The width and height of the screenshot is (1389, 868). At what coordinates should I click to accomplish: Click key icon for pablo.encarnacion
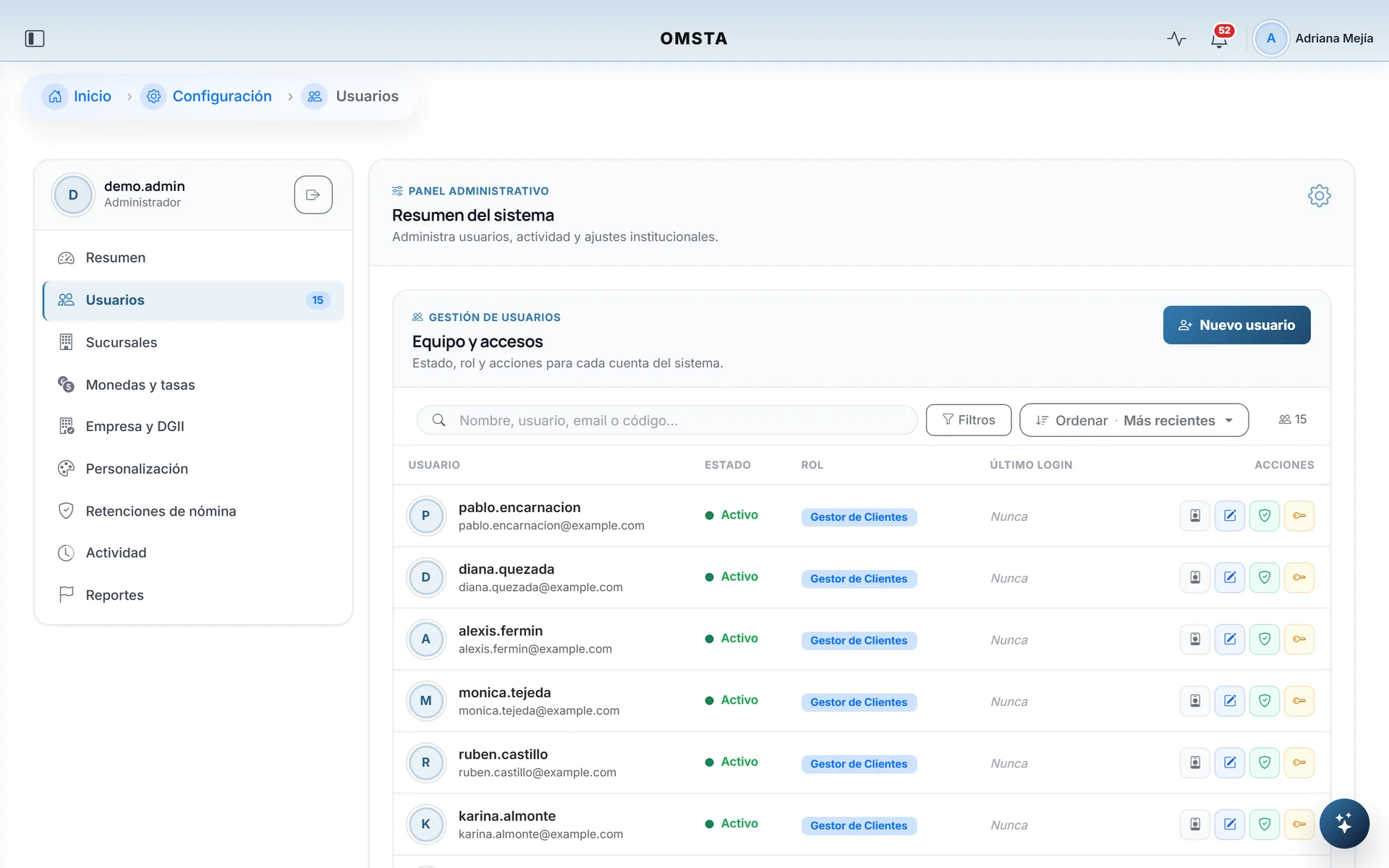pyautogui.click(x=1299, y=516)
